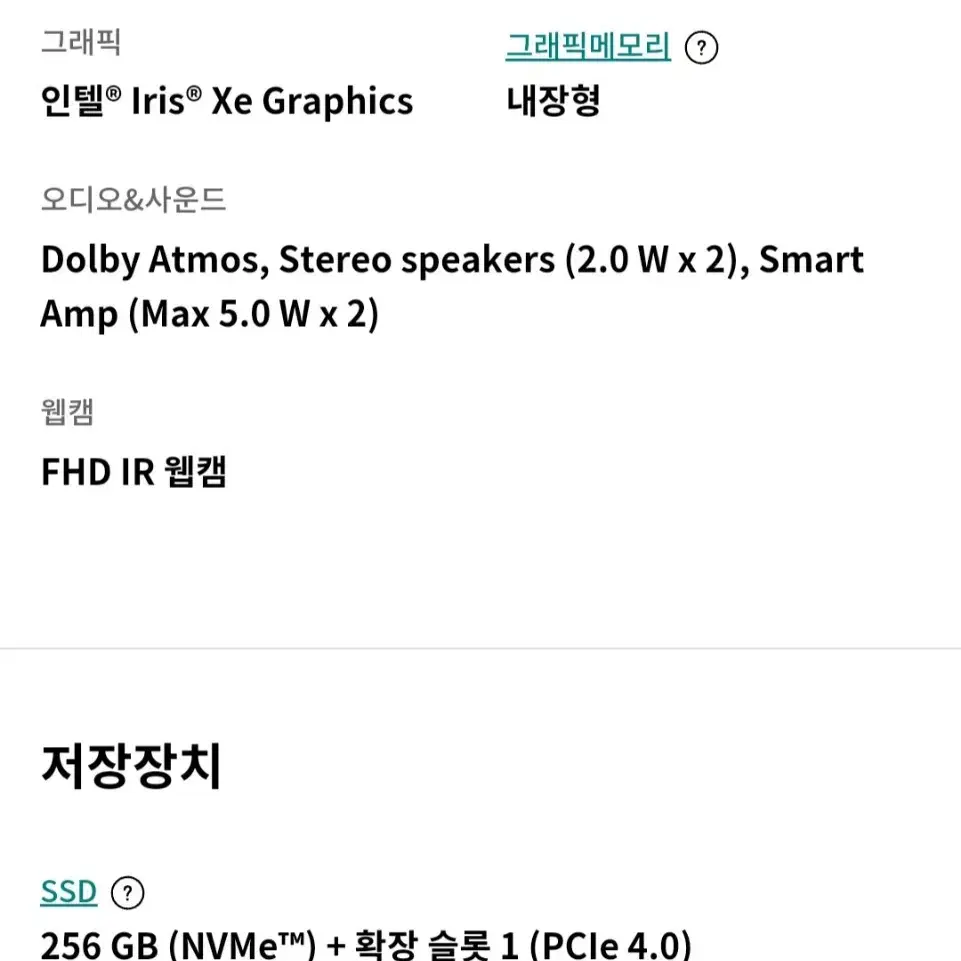961x961 pixels.
Task: Select the 그래픽 spec label
Action: [x=80, y=42]
